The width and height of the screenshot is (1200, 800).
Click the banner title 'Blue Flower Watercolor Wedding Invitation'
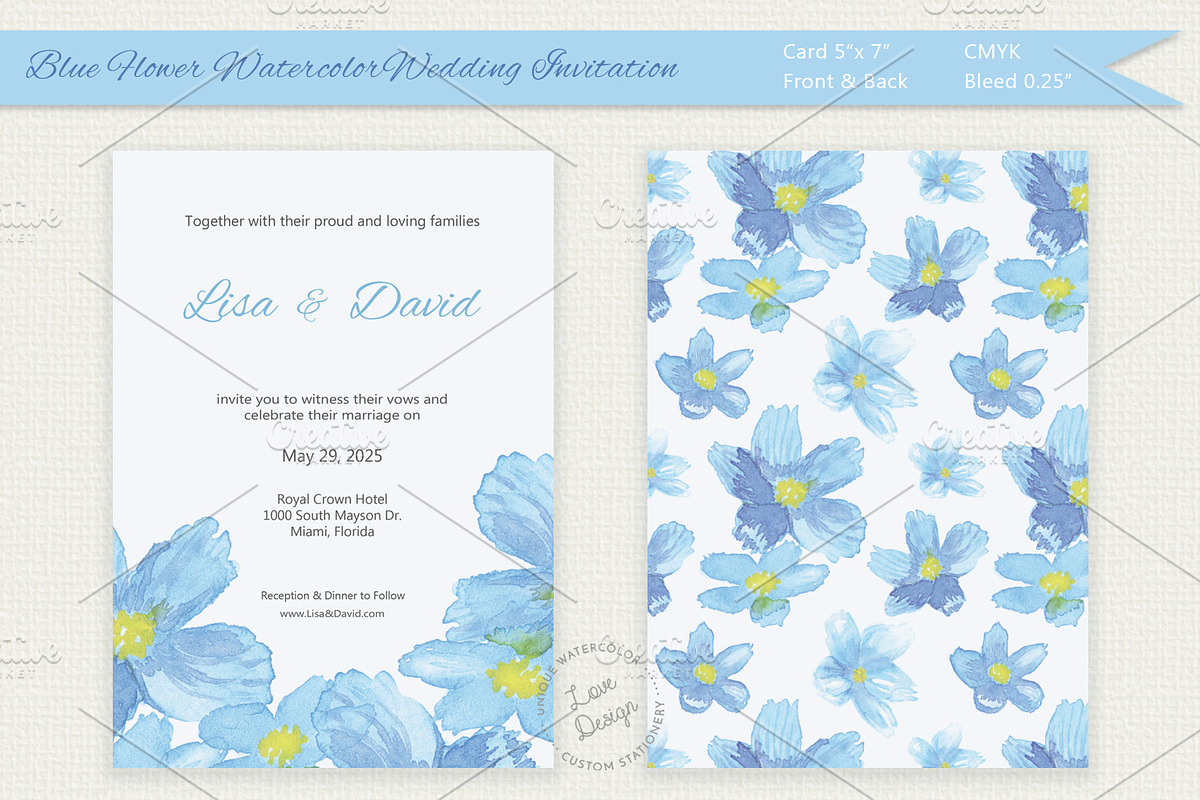(353, 68)
